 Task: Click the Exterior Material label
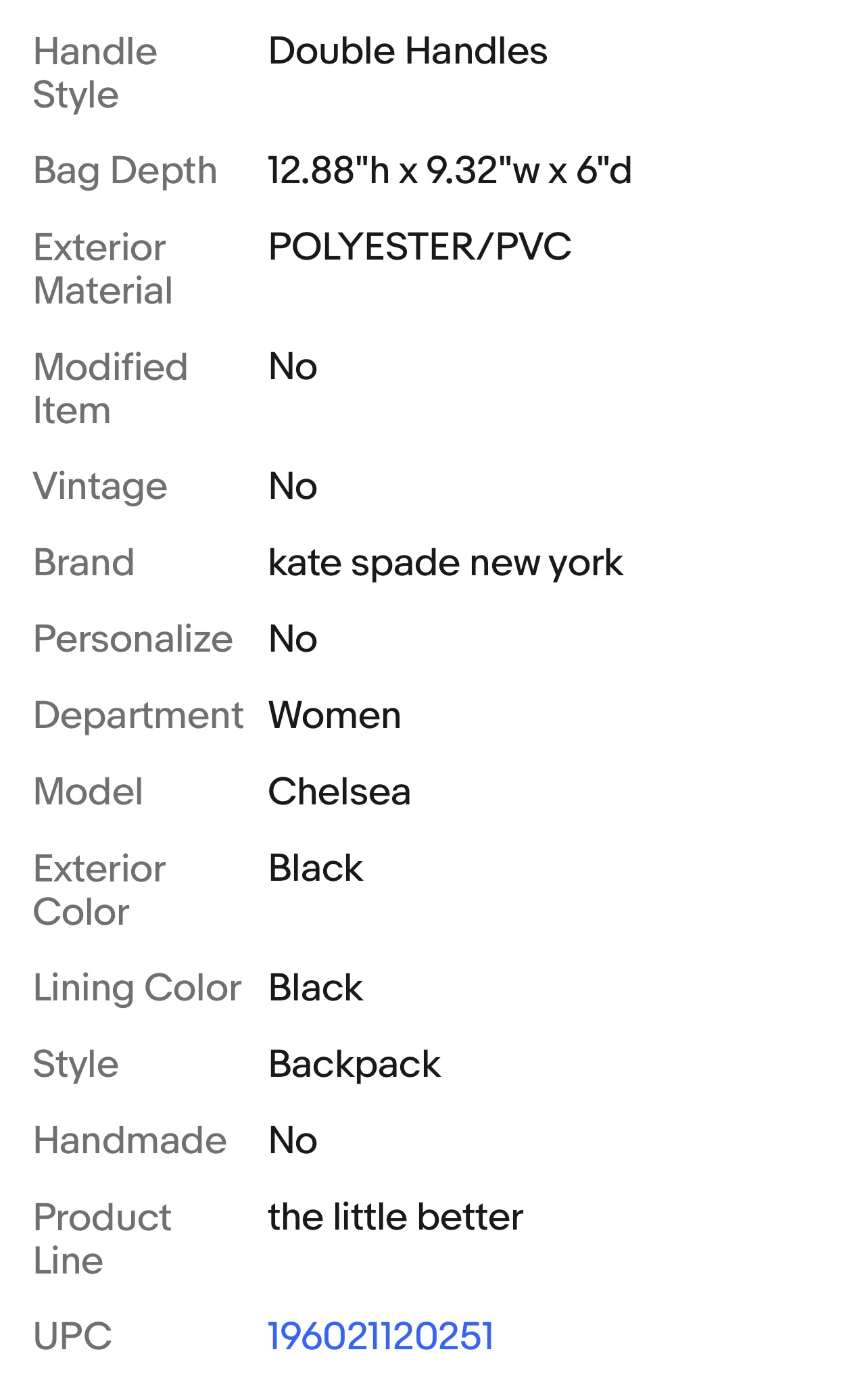coord(103,268)
